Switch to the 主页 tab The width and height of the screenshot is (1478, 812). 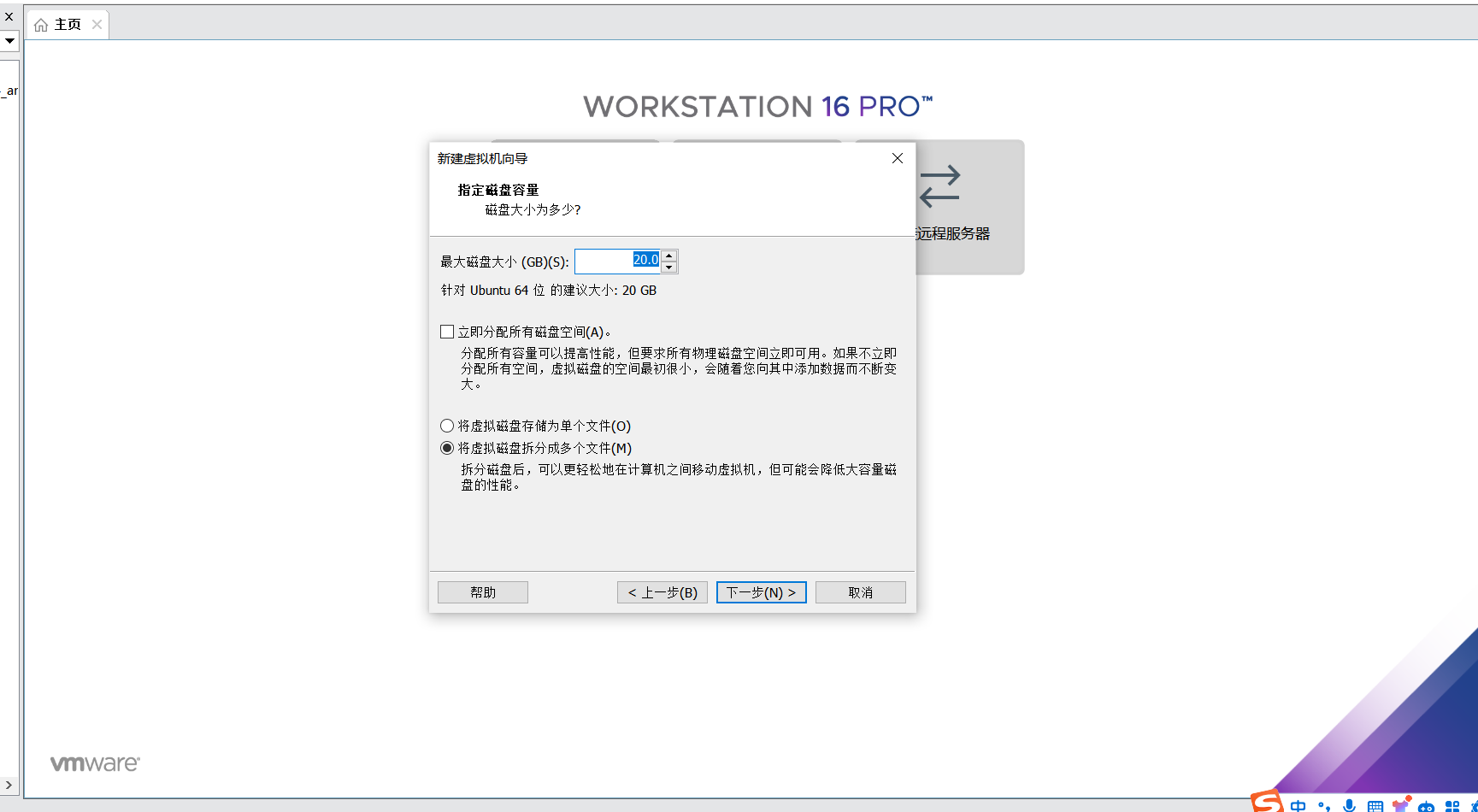[x=68, y=25]
